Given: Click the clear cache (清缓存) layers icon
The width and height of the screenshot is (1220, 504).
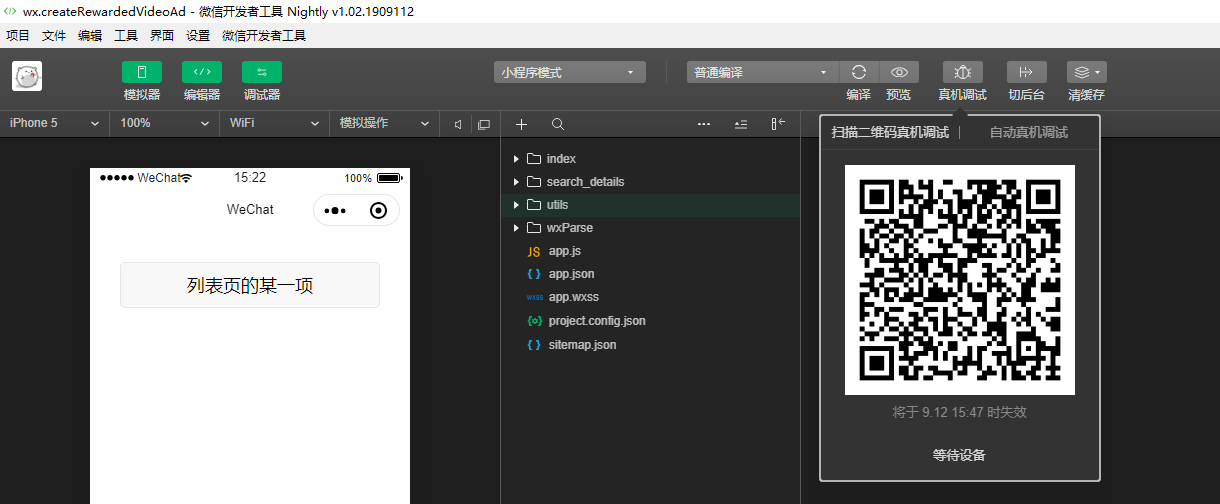Looking at the screenshot, I should tap(1086, 72).
